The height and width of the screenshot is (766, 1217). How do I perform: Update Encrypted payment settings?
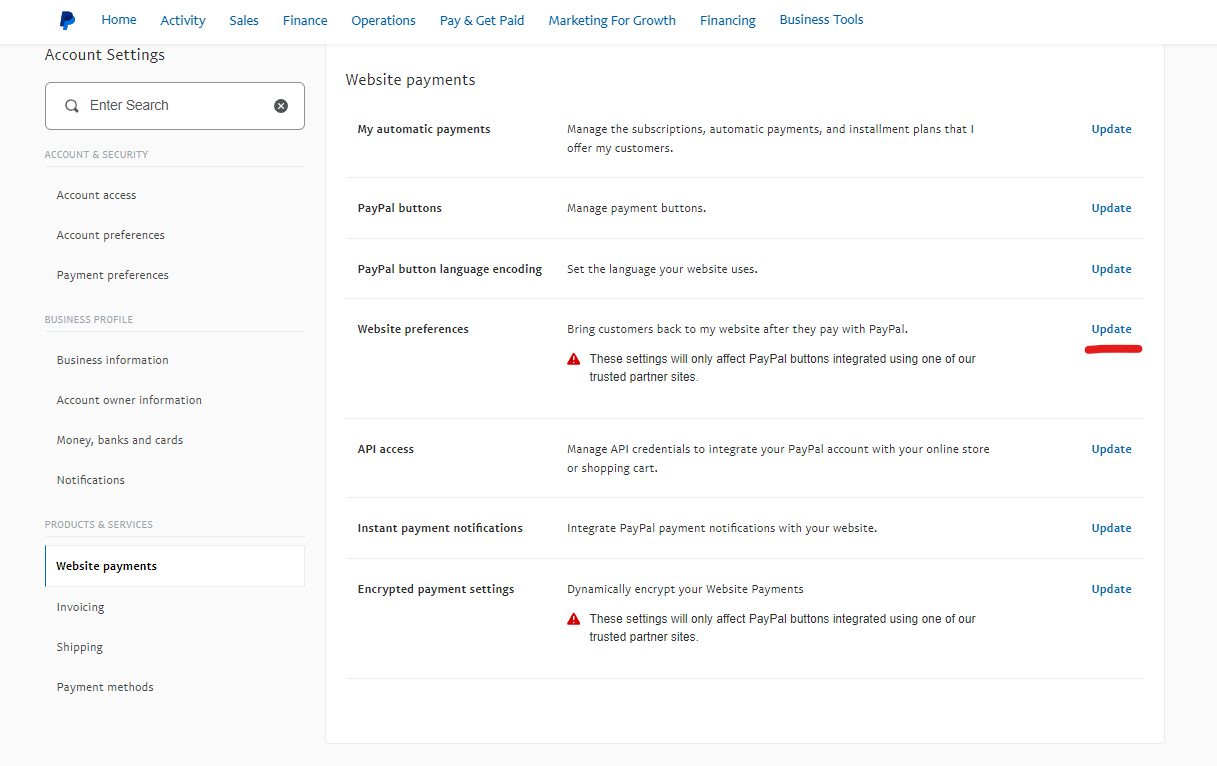click(1111, 589)
